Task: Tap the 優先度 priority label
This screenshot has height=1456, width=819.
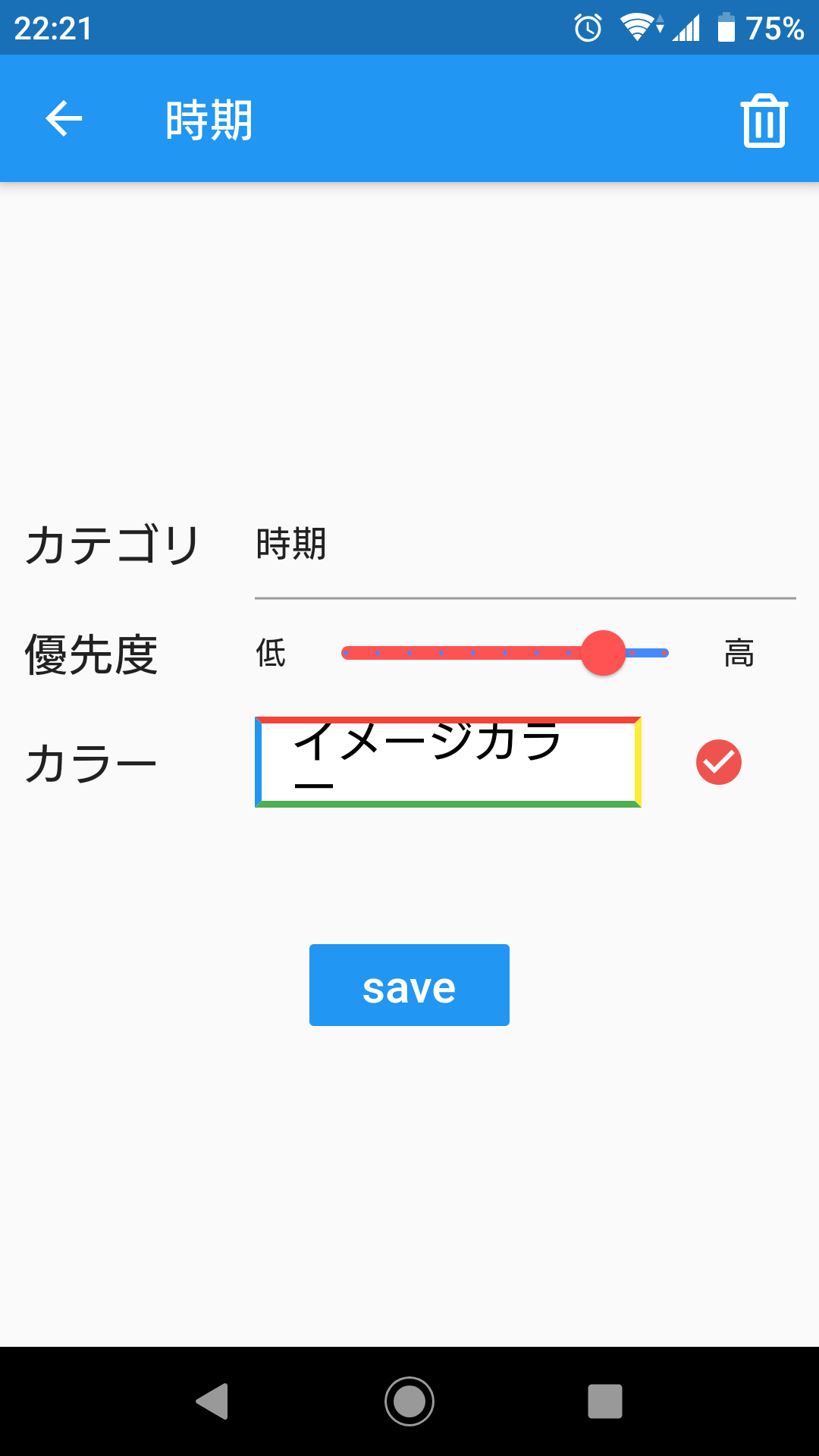Action: pos(91,654)
